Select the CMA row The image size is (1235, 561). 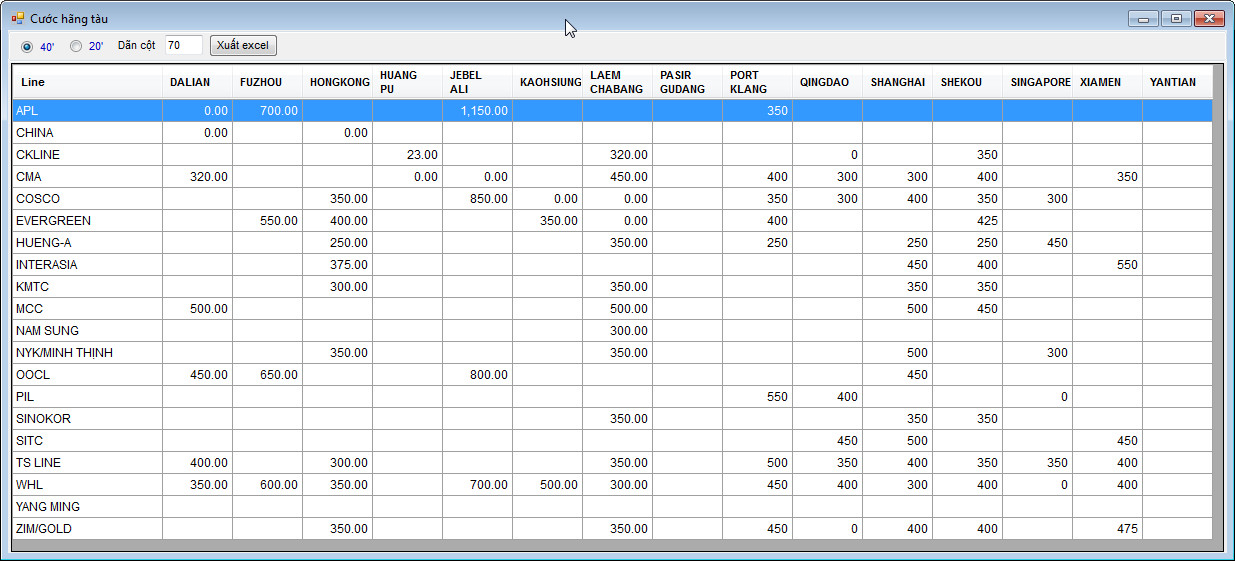[612, 176]
